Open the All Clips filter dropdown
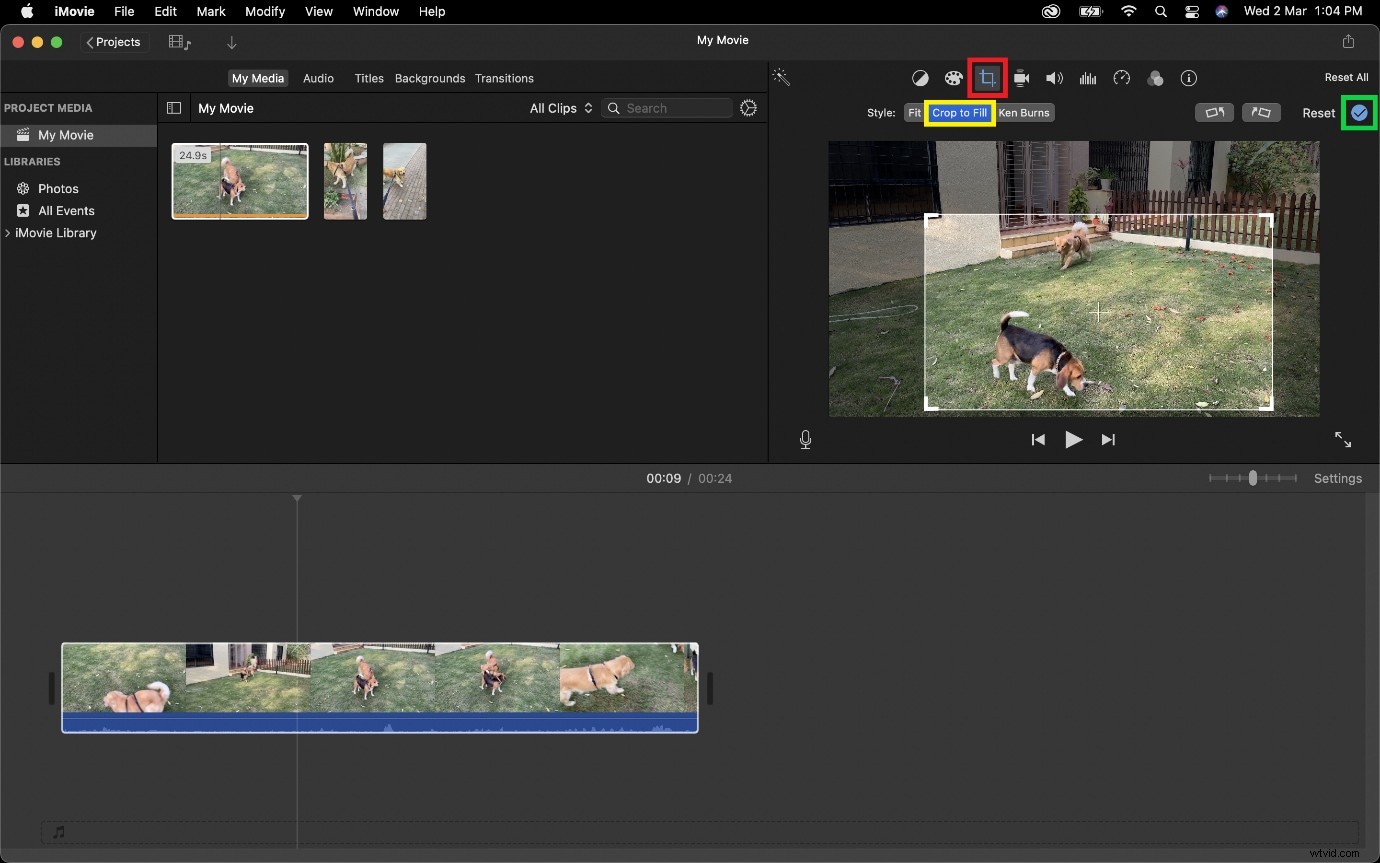This screenshot has height=863, width=1380. pyautogui.click(x=560, y=108)
